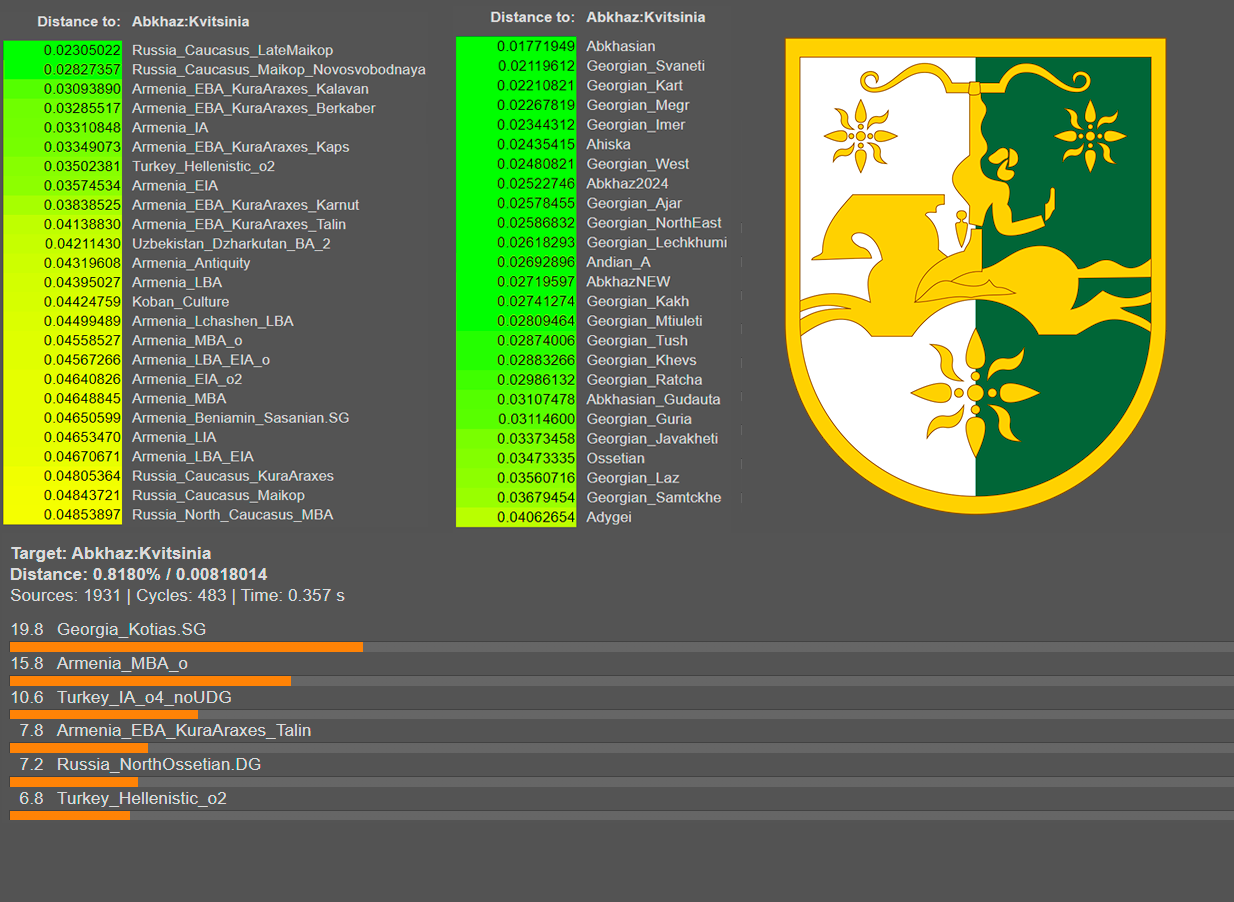
Task: Click the Target: Abkhaz:Kvitsinia heading
Action: coord(111,553)
